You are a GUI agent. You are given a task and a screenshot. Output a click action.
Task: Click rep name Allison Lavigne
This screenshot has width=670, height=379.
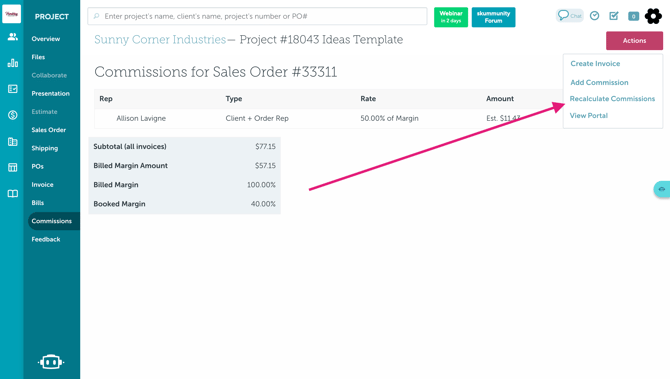point(141,118)
